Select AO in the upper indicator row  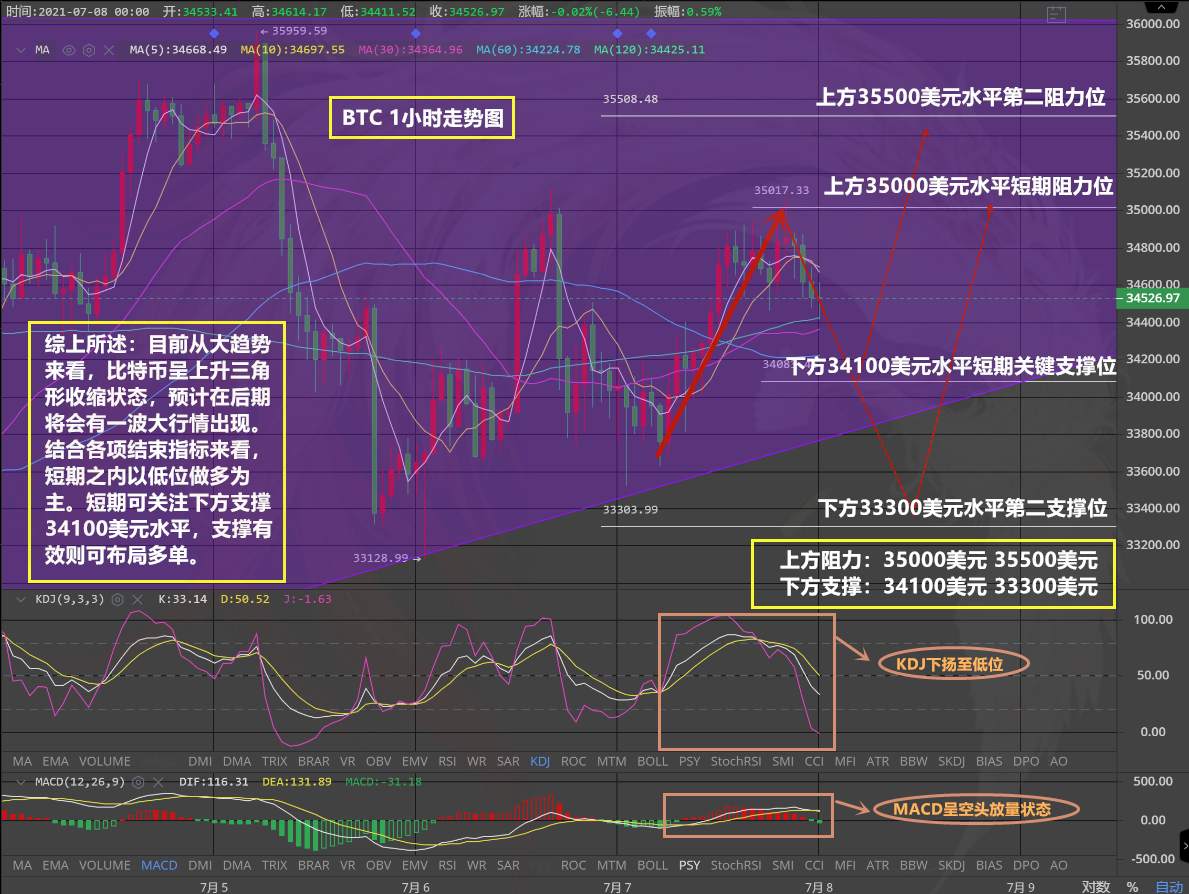(1059, 761)
